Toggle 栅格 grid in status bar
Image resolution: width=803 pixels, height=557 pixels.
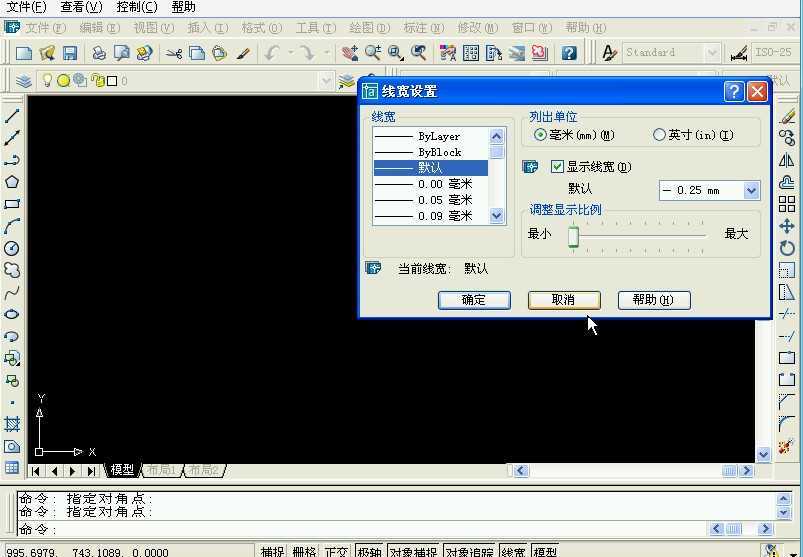[x=304, y=552]
